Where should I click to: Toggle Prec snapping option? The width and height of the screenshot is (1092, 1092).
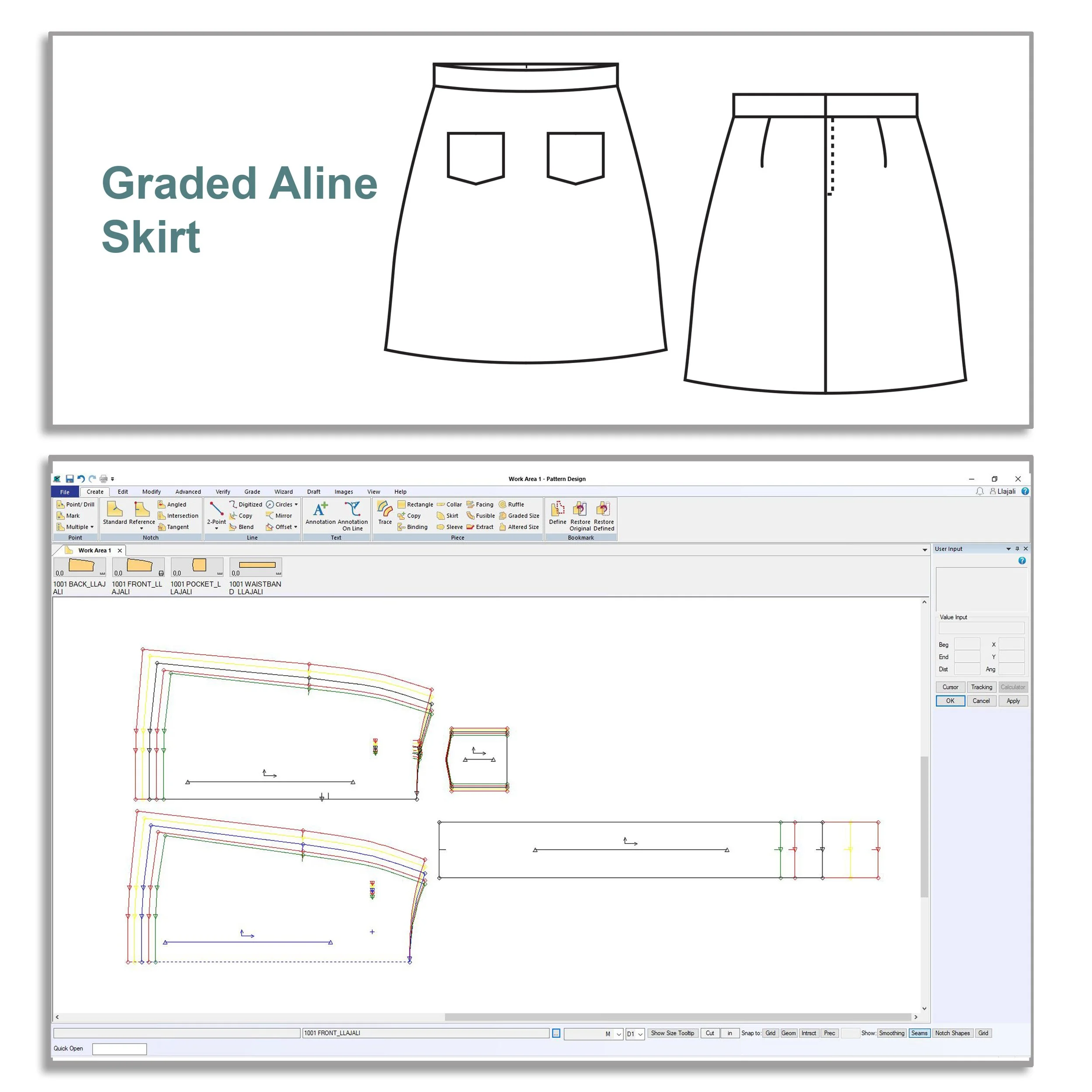coord(829,1033)
